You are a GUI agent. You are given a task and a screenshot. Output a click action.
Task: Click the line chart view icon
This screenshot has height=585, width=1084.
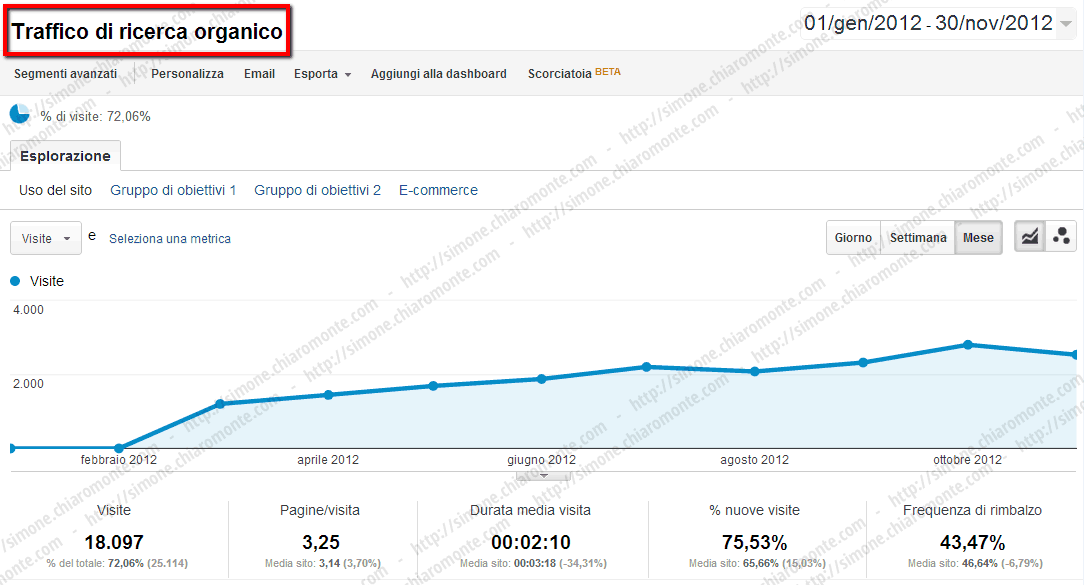1029,237
